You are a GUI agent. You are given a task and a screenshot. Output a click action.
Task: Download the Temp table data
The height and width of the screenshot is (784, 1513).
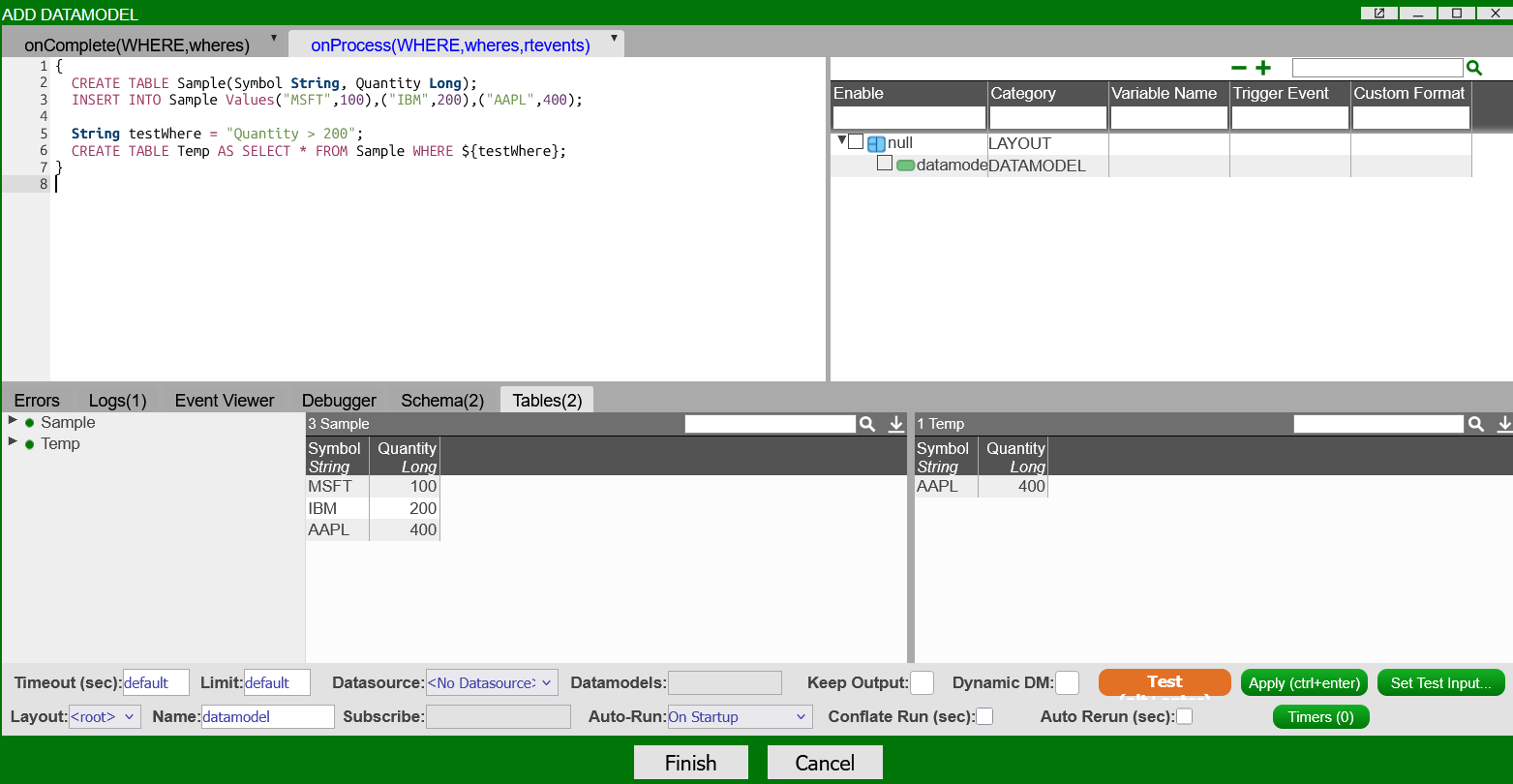pos(1503,424)
